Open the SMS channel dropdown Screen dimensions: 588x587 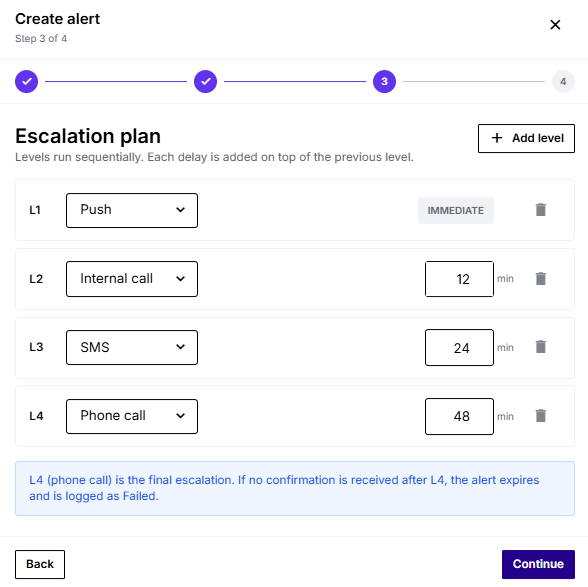132,347
